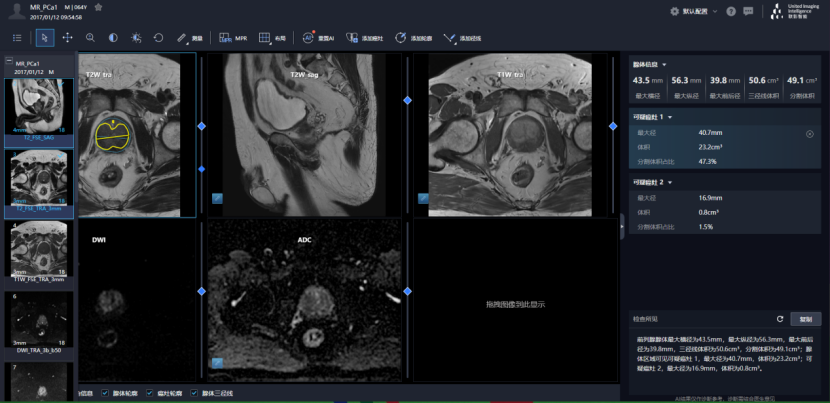The height and width of the screenshot is (403, 830).
Task: Click the MR_PCa1 patient name in header
Action: coord(43,7)
